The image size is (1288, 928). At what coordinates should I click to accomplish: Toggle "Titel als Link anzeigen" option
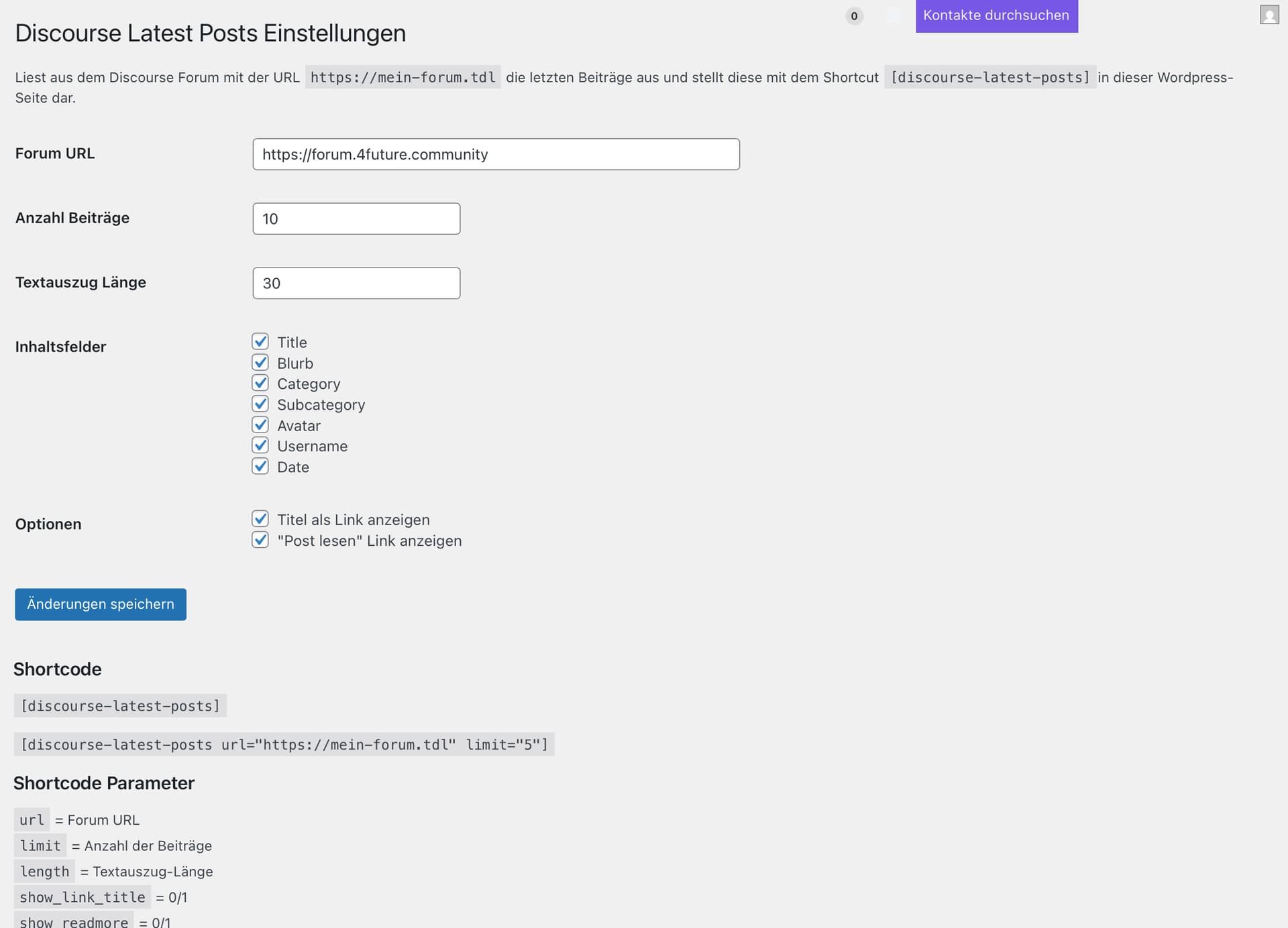[260, 519]
